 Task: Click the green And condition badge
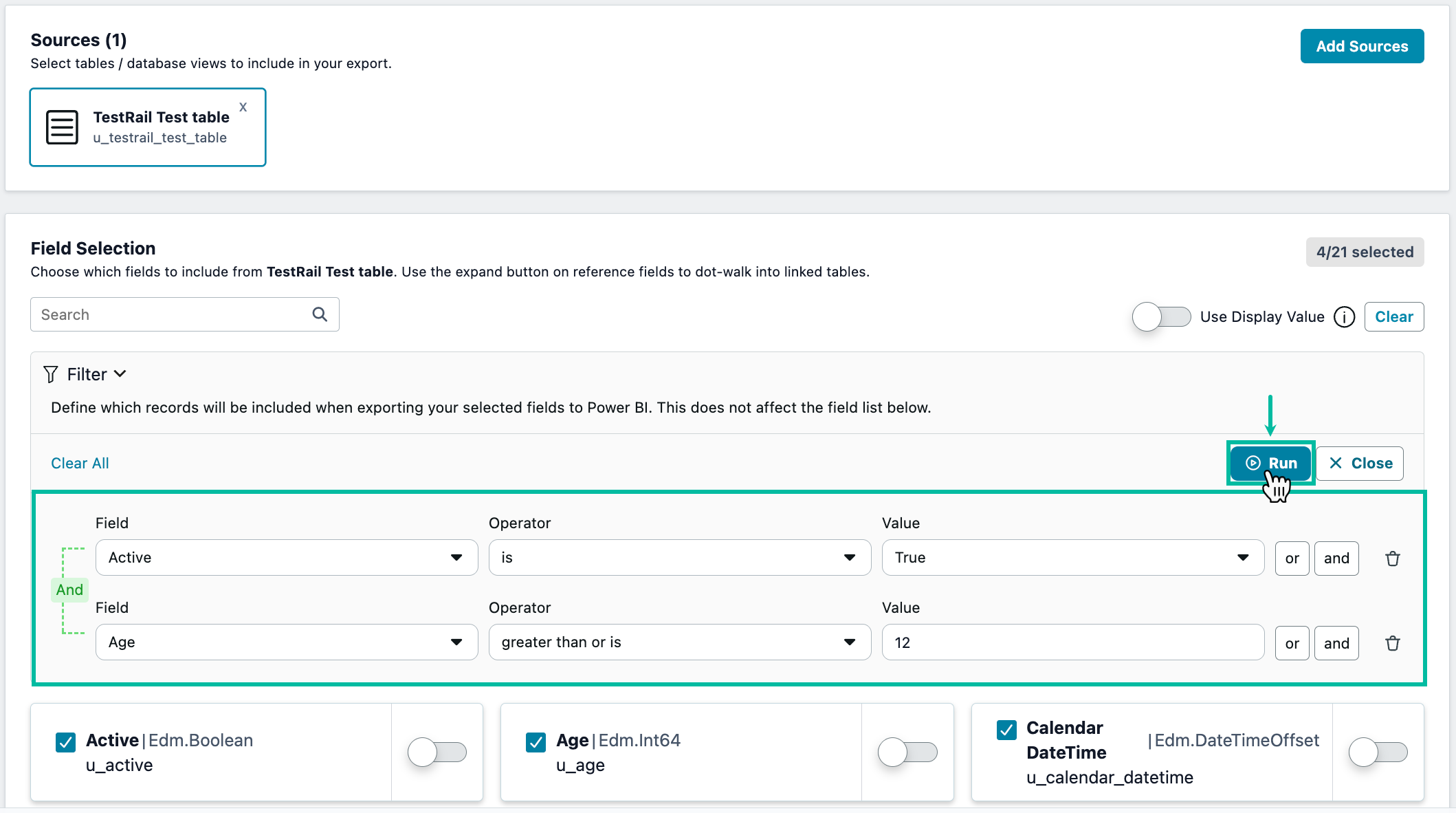pyautogui.click(x=69, y=590)
